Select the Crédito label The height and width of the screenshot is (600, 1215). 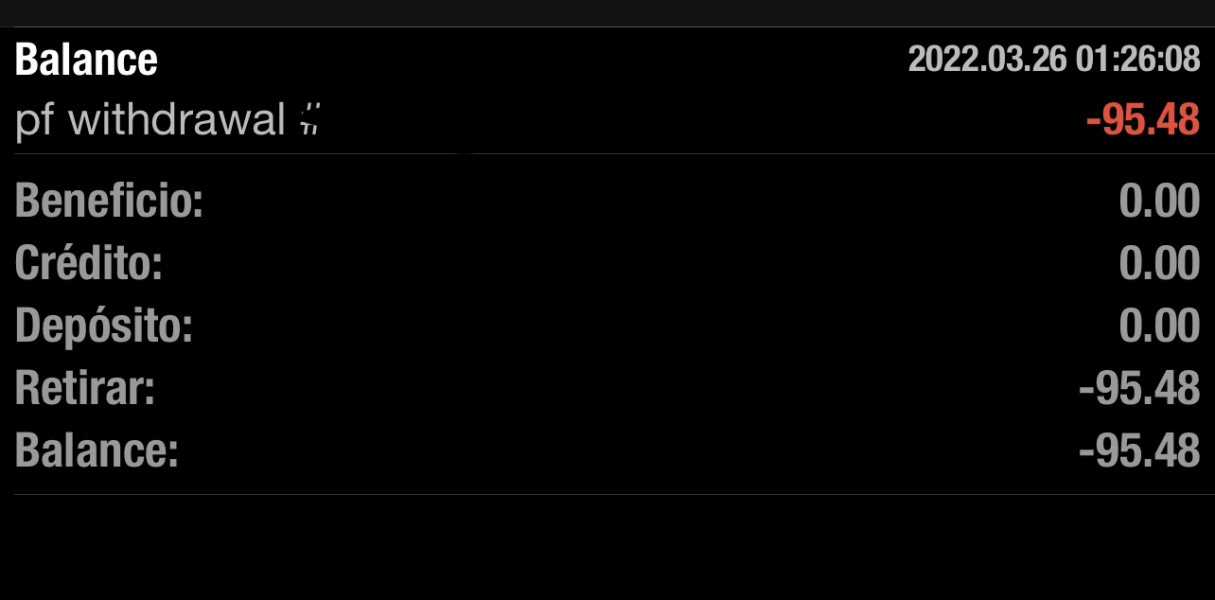(x=89, y=264)
